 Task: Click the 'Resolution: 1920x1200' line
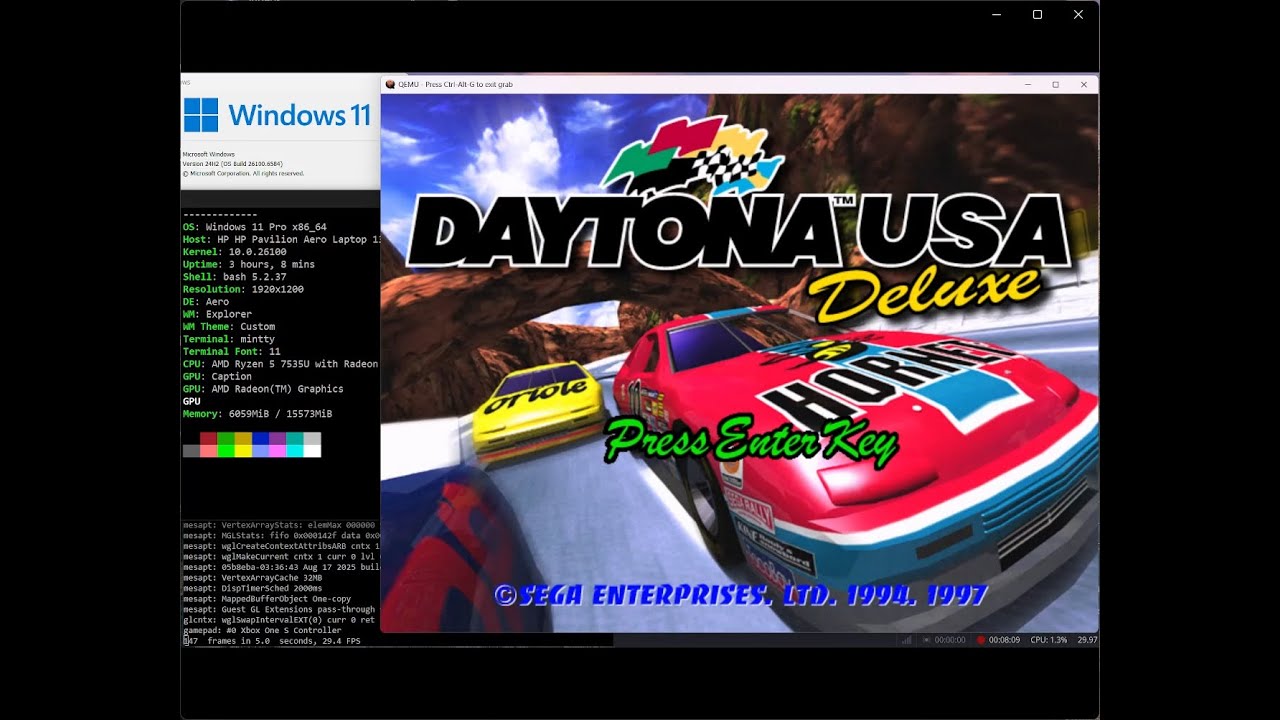(243, 289)
